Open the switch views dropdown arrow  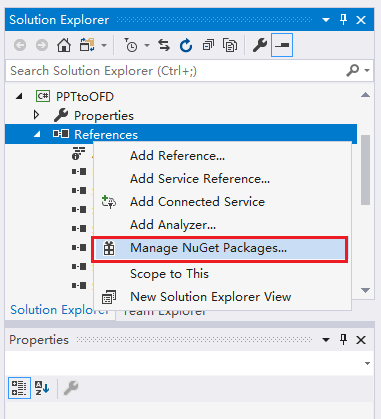coord(104,45)
